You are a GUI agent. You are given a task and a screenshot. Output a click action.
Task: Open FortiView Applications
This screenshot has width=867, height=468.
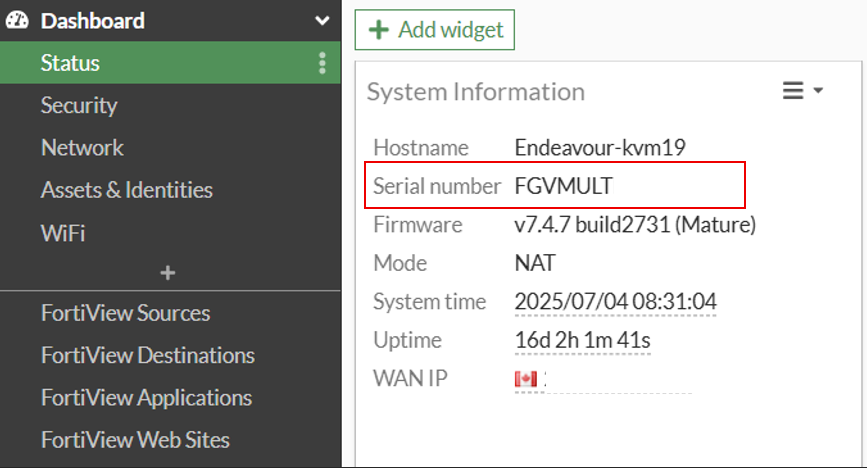click(146, 398)
